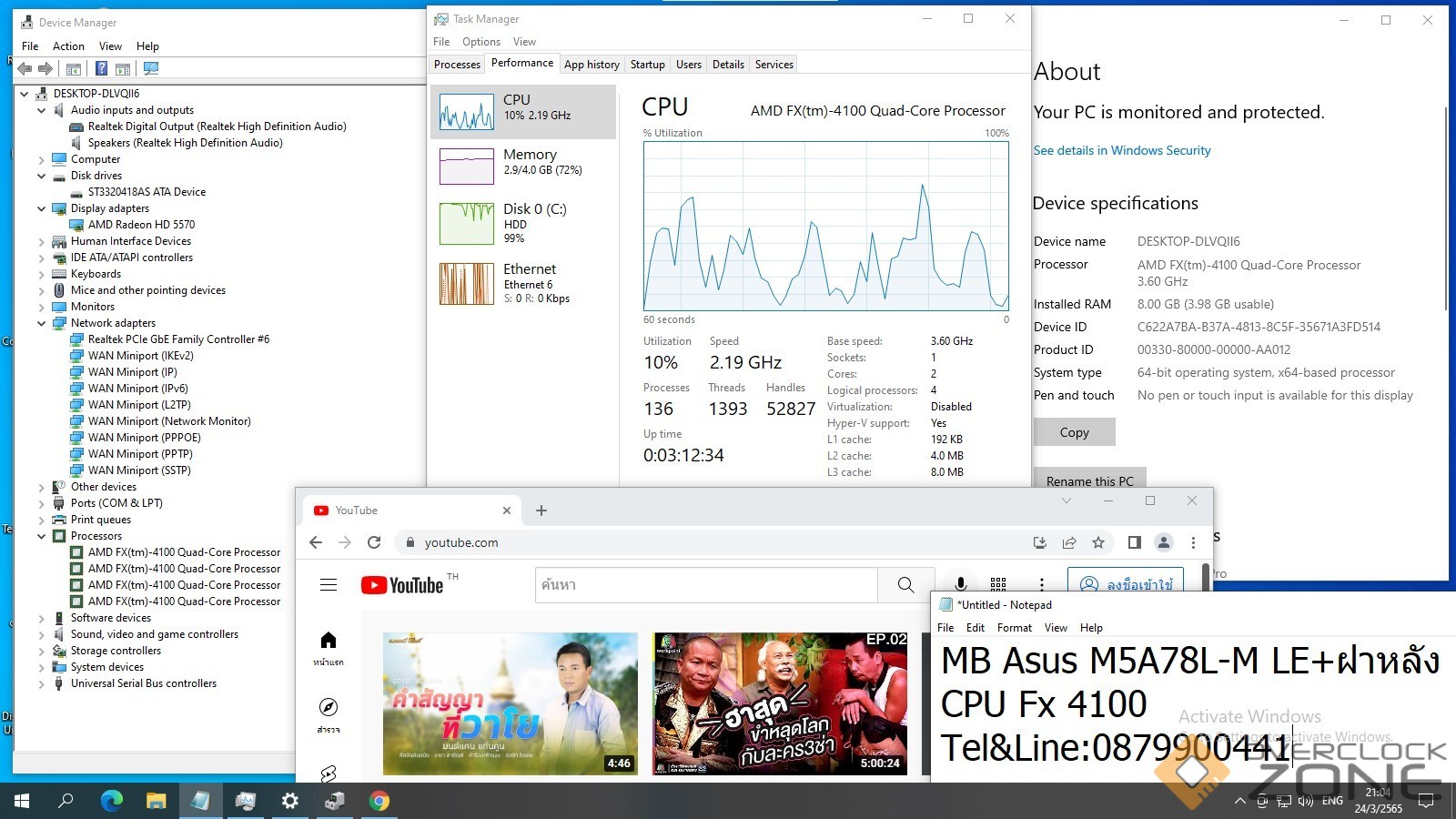The width and height of the screenshot is (1456, 819).
Task: Select Realtek PCIe GbE Family Controller #6
Action: click(x=178, y=339)
